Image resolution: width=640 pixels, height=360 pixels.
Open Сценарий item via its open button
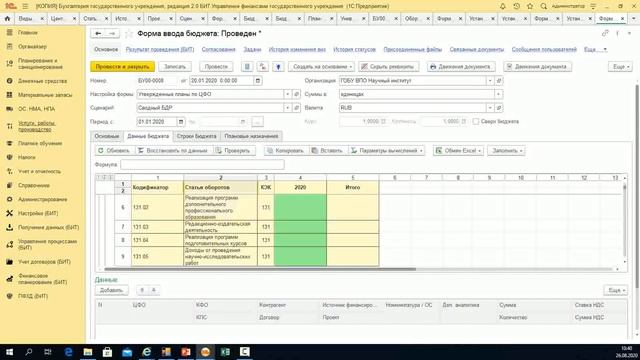click(x=296, y=108)
